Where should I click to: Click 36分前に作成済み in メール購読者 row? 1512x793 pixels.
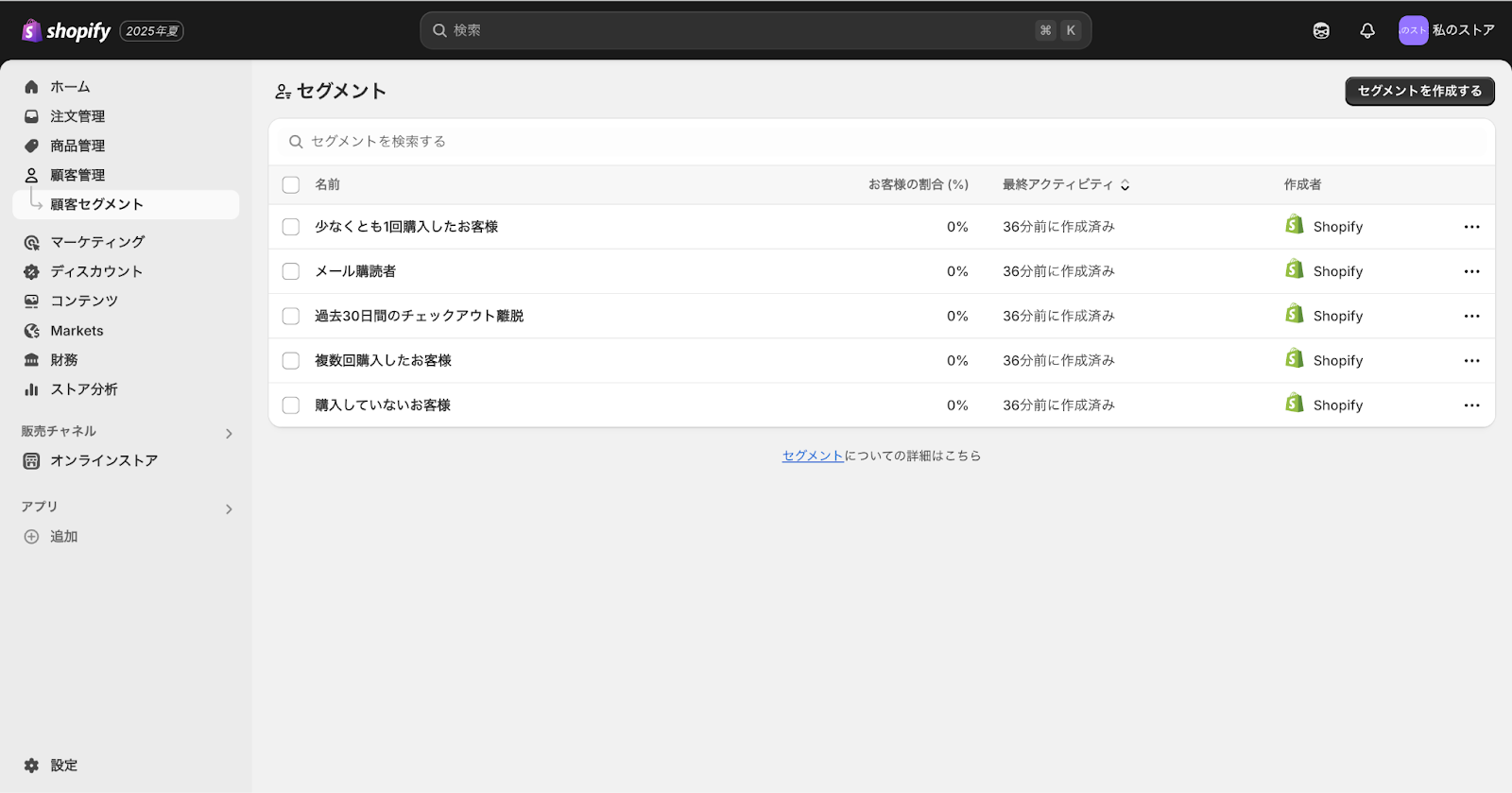coord(1058,271)
